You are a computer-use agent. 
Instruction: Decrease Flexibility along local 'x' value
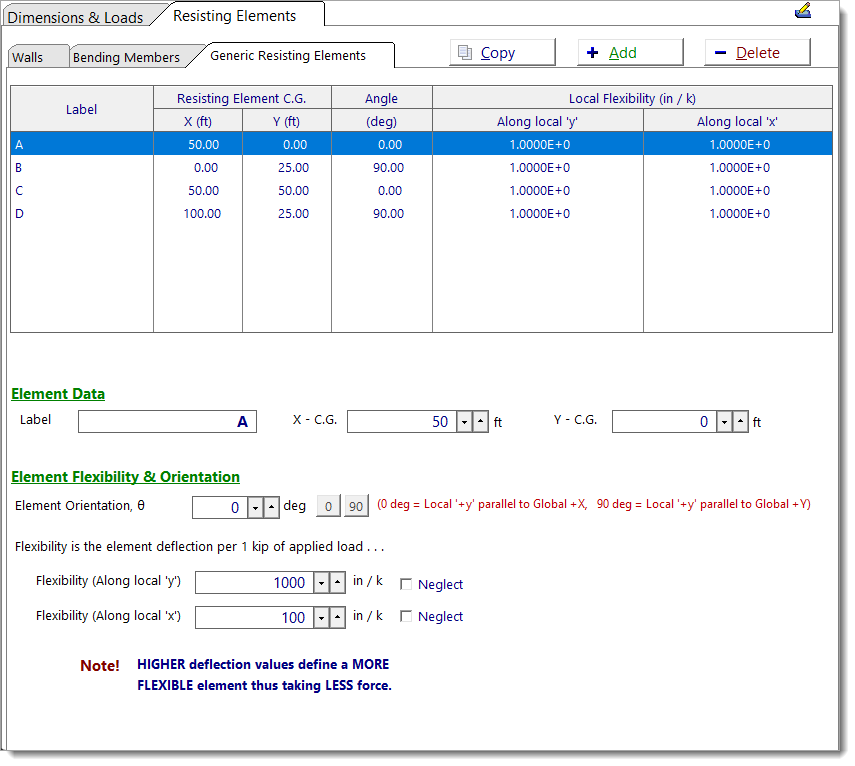tap(322, 618)
